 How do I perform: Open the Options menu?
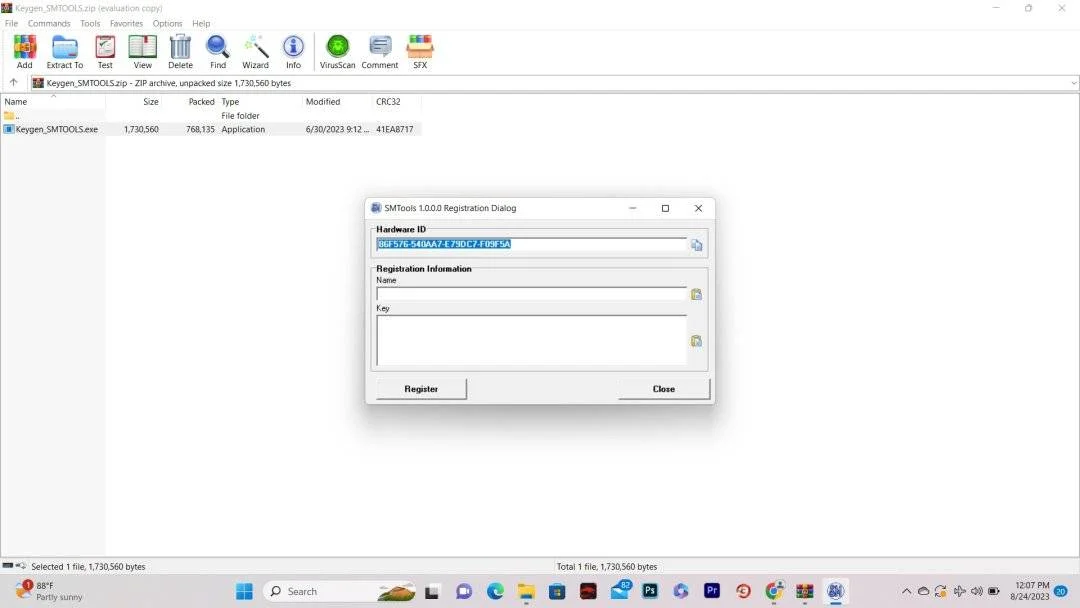tap(167, 23)
